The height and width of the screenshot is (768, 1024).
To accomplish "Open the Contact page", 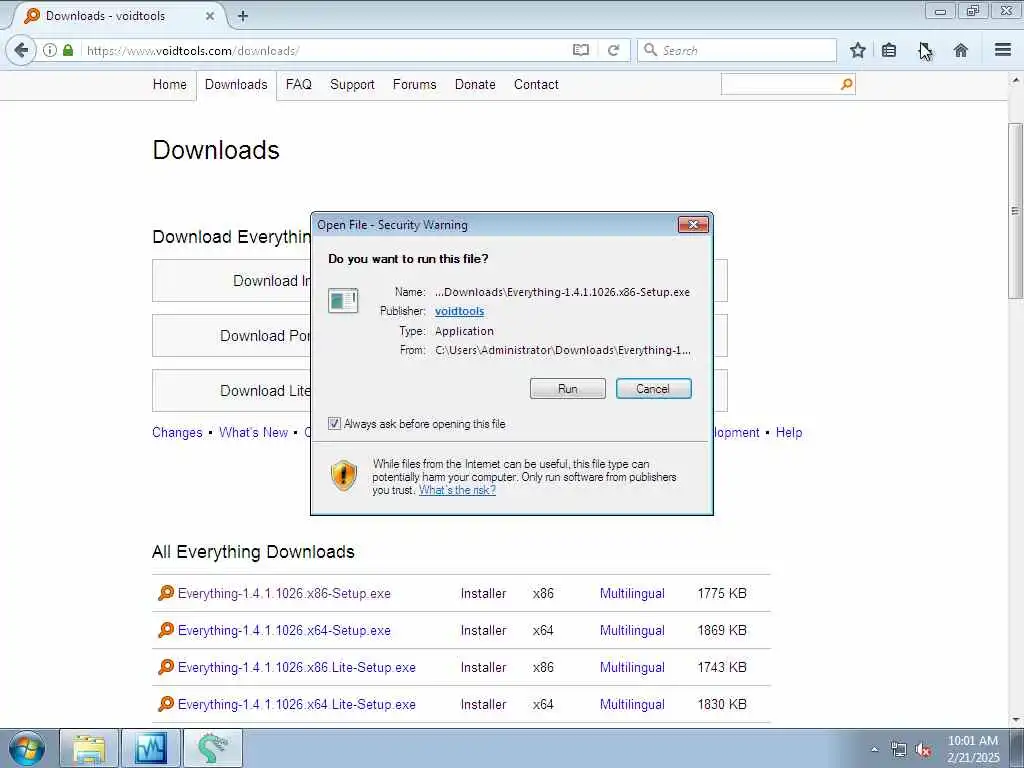I will pos(536,84).
